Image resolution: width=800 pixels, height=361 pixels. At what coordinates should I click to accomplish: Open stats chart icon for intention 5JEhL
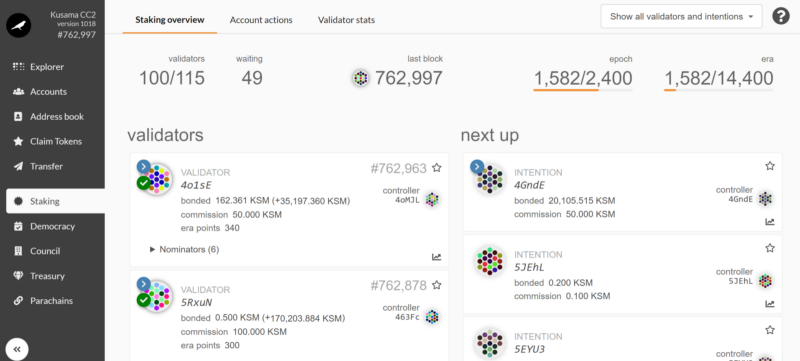pos(770,304)
